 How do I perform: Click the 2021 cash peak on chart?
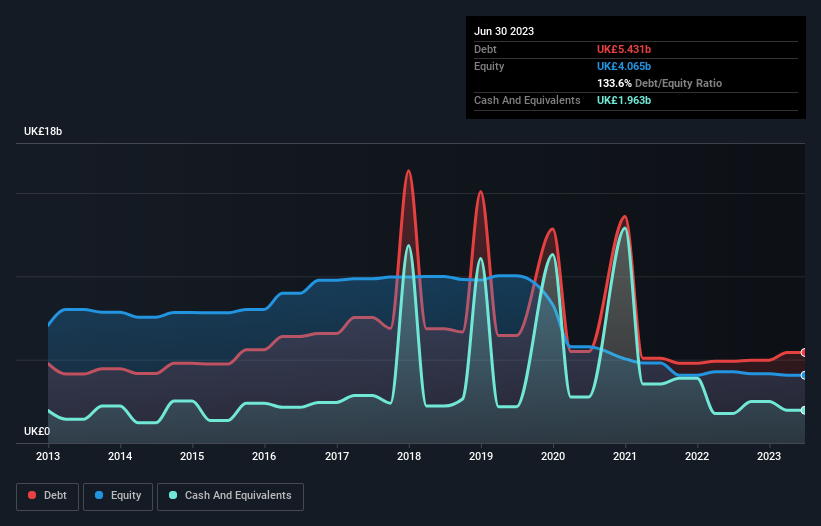(x=624, y=228)
